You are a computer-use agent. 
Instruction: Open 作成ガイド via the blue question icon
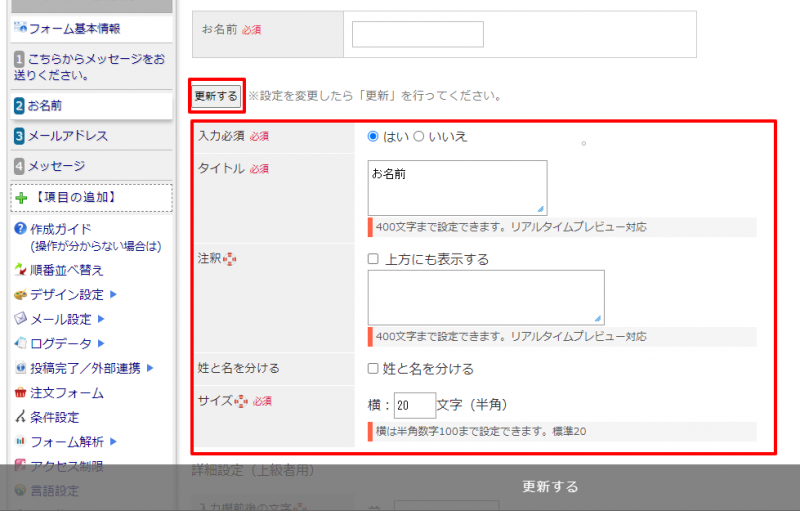coord(20,229)
